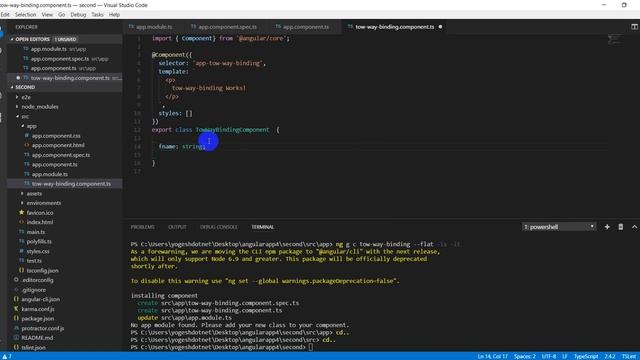The height and width of the screenshot is (360, 640).
Task: Open app.component.ts in the app folder tree
Action: click(54, 164)
